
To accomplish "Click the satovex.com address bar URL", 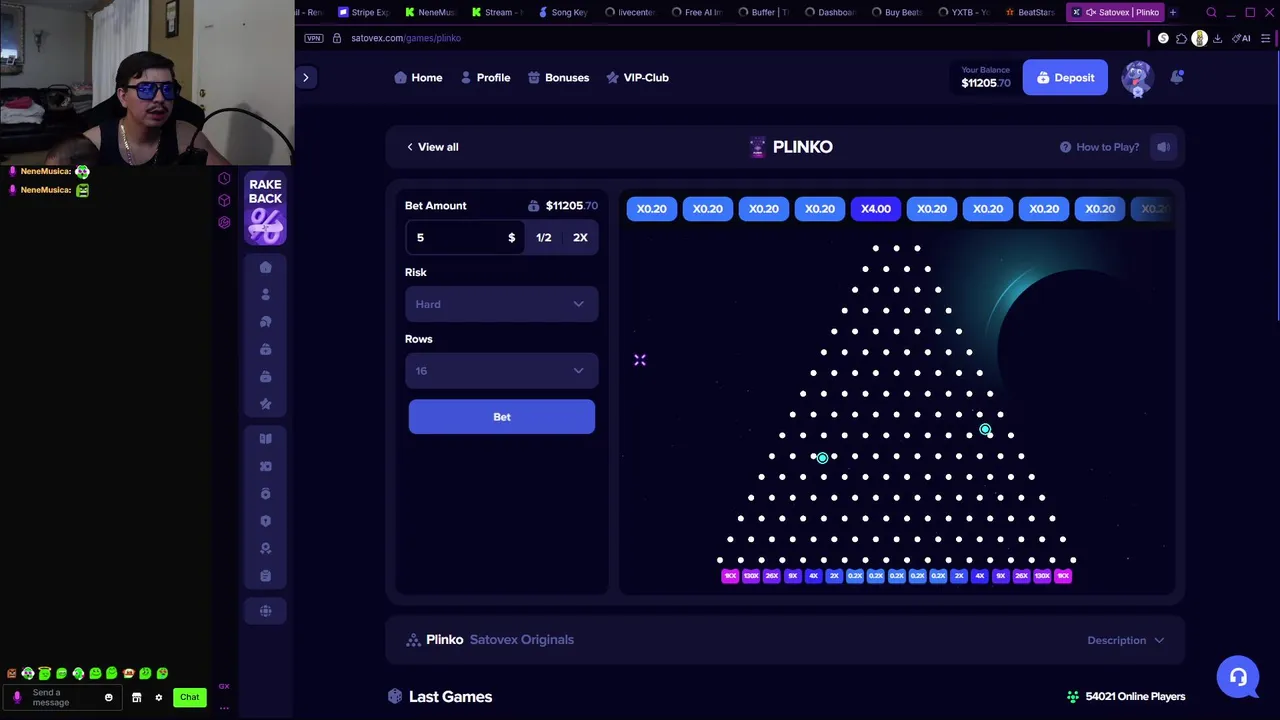I will [x=406, y=38].
